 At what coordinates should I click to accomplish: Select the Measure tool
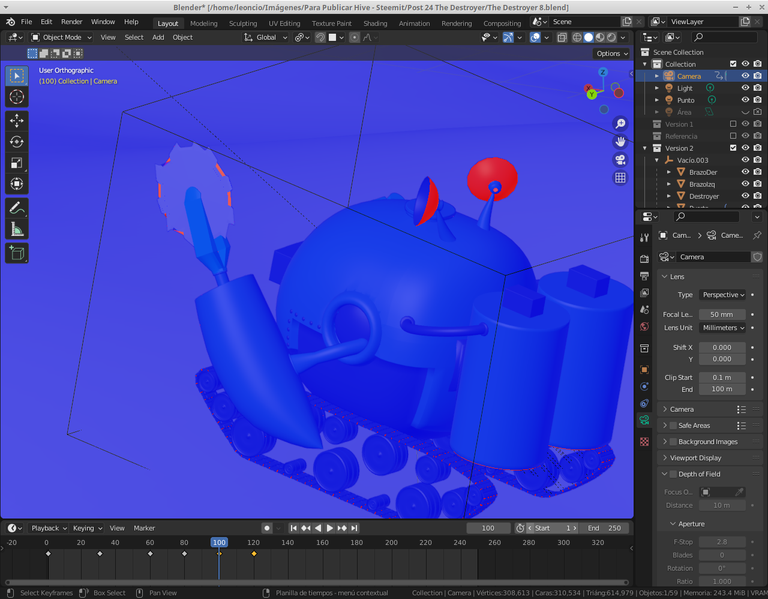click(17, 229)
